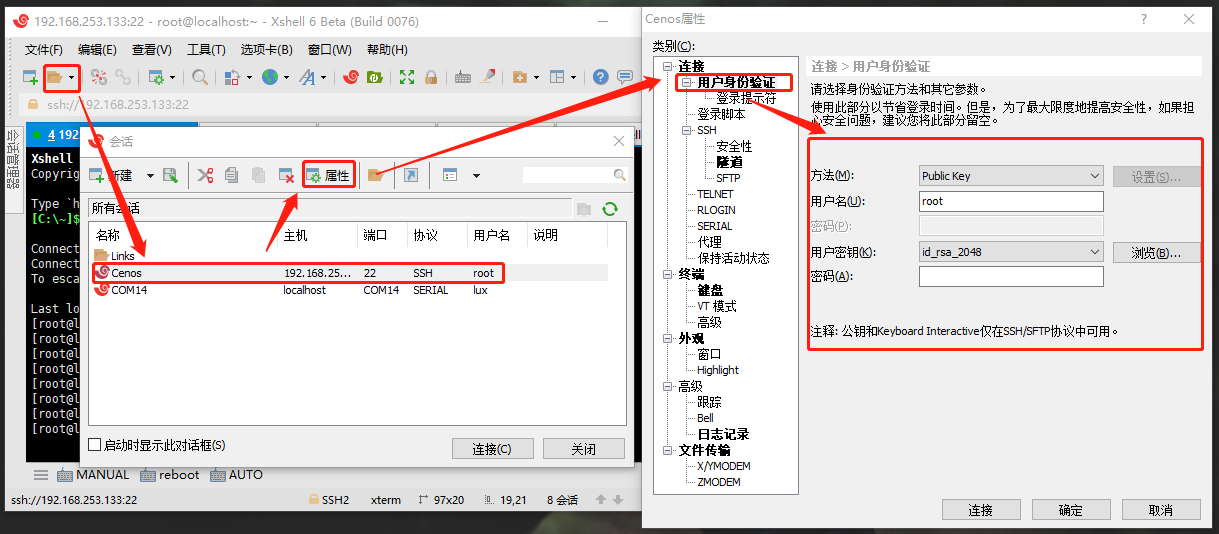The image size is (1219, 534).
Task: Select 日志记录 tree item
Action: pos(723,434)
